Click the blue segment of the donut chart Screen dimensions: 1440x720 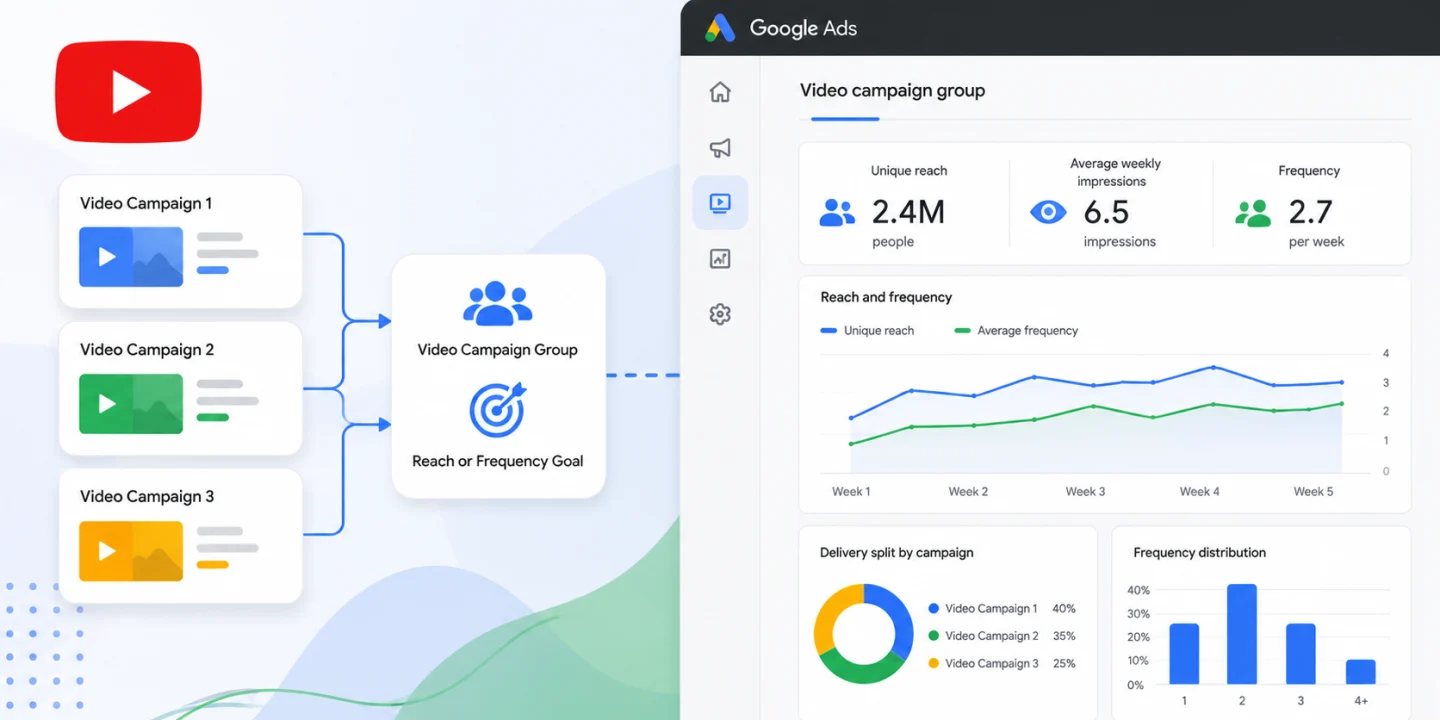tap(895, 618)
